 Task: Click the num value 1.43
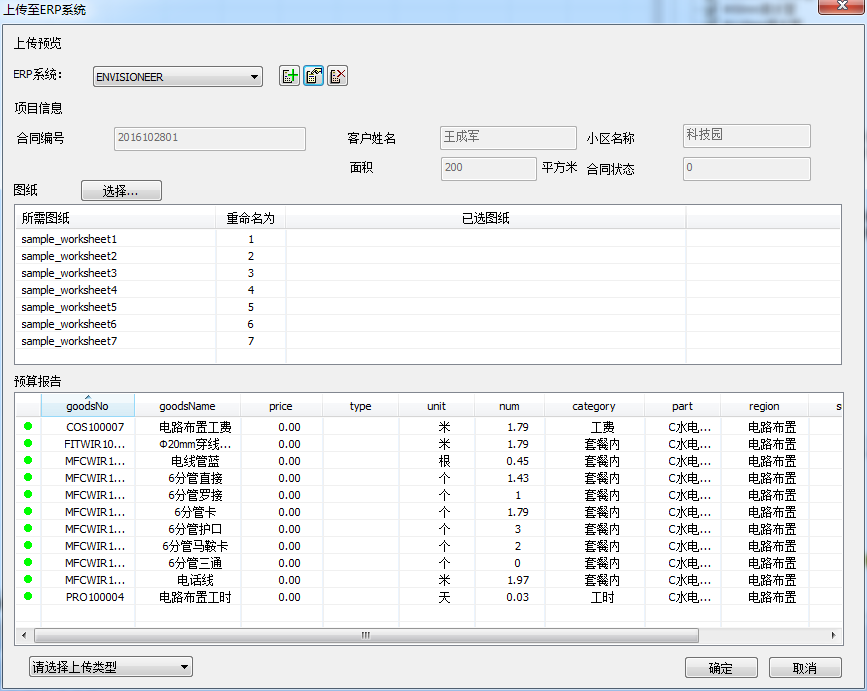[518, 478]
